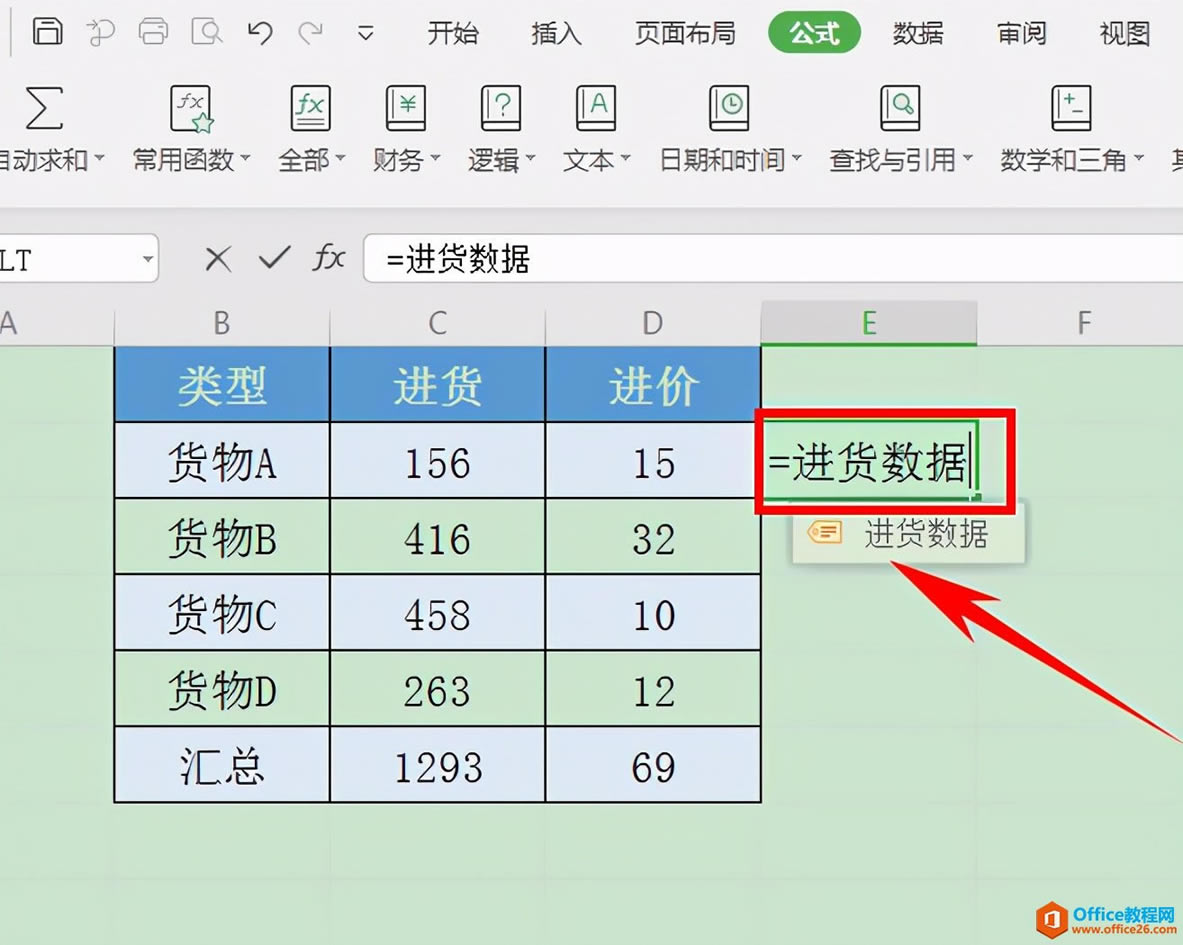Image resolution: width=1183 pixels, height=945 pixels.
Task: Expand the 全部 dropdown arrow
Action: 340,159
